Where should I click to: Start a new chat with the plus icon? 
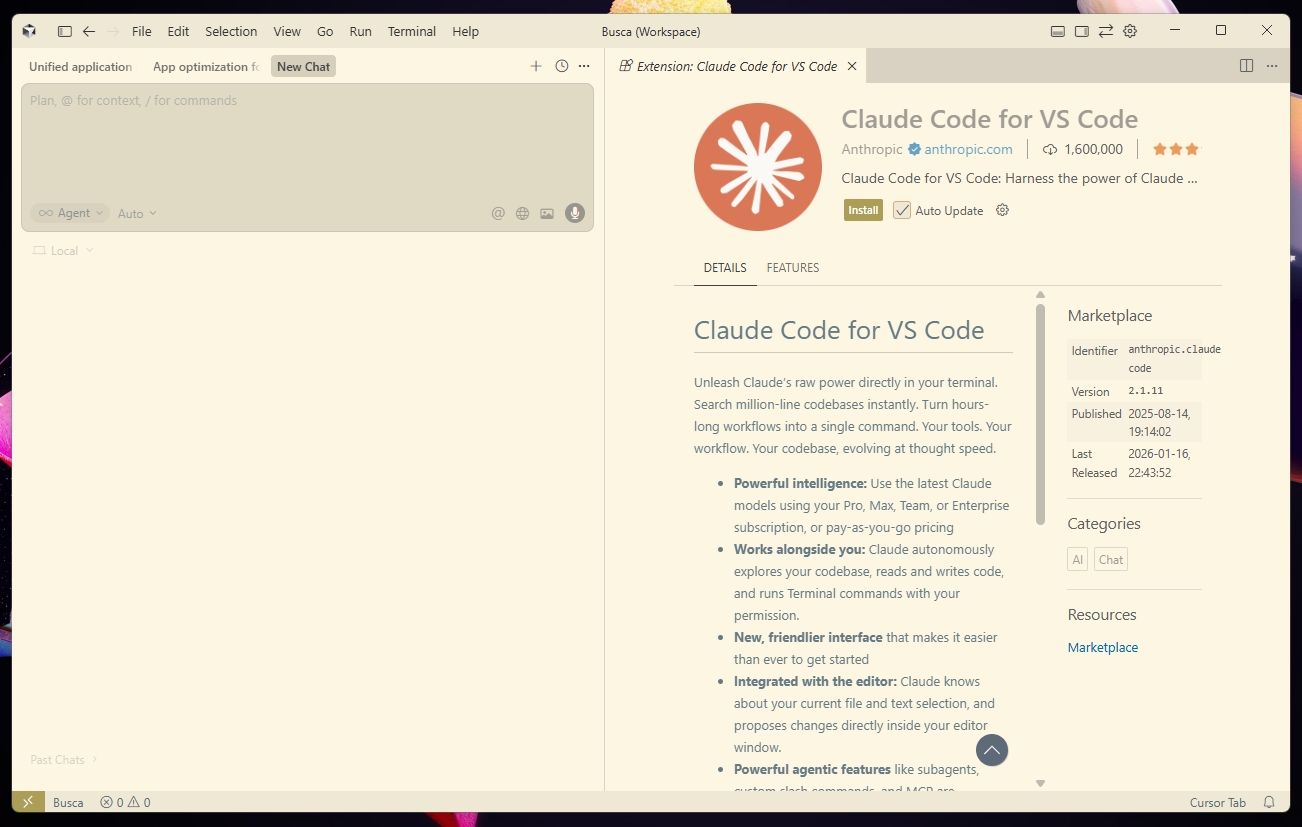pos(536,65)
